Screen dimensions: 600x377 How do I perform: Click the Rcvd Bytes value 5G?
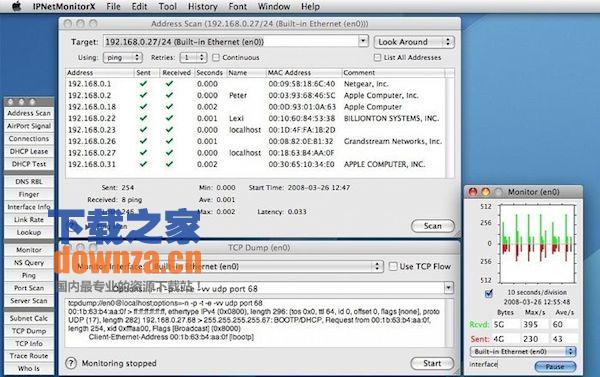[506, 325]
